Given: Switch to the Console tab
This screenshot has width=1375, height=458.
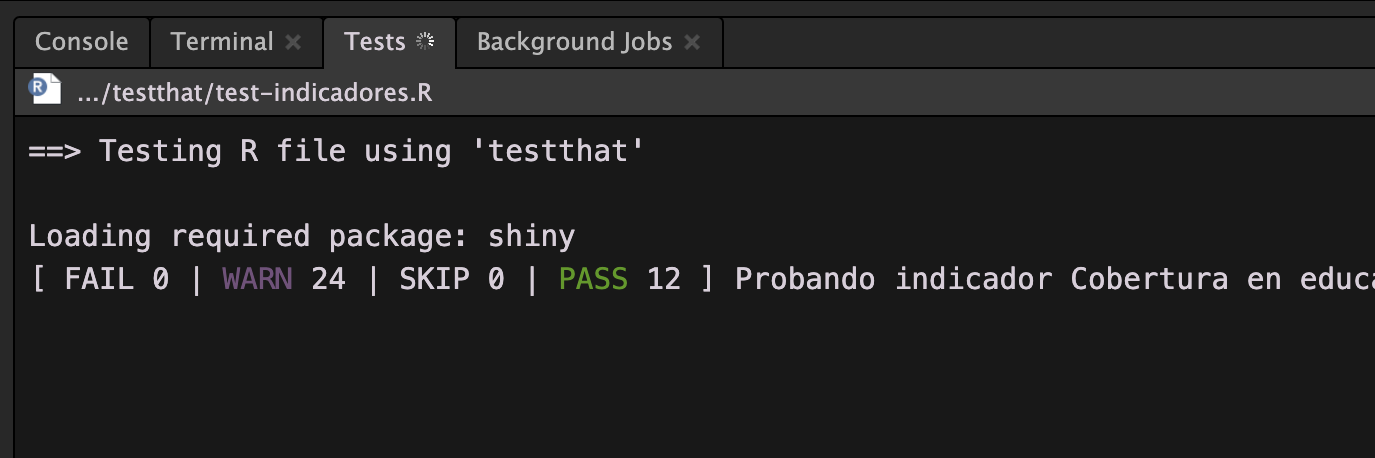Looking at the screenshot, I should (x=81, y=42).
